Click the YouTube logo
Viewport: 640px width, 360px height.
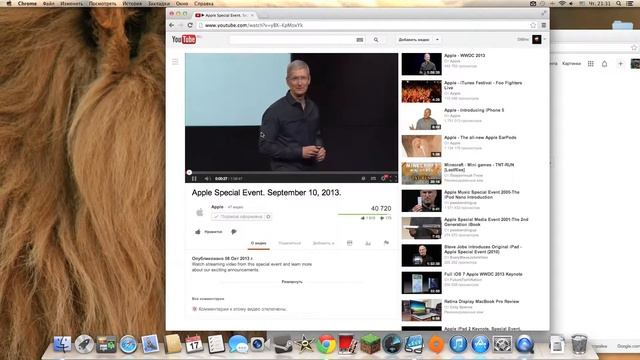pos(184,39)
